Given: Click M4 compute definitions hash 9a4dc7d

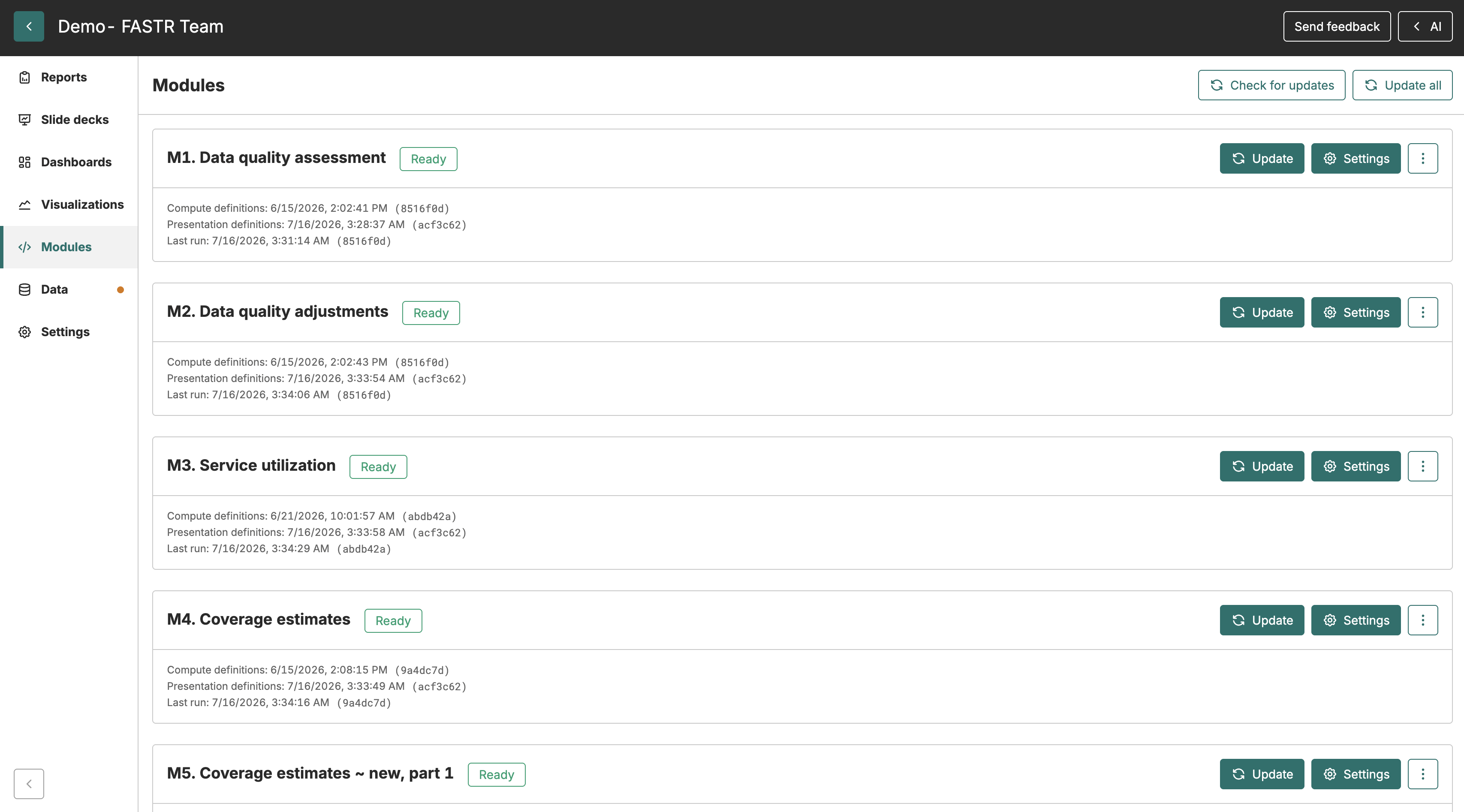Looking at the screenshot, I should click(x=422, y=671).
